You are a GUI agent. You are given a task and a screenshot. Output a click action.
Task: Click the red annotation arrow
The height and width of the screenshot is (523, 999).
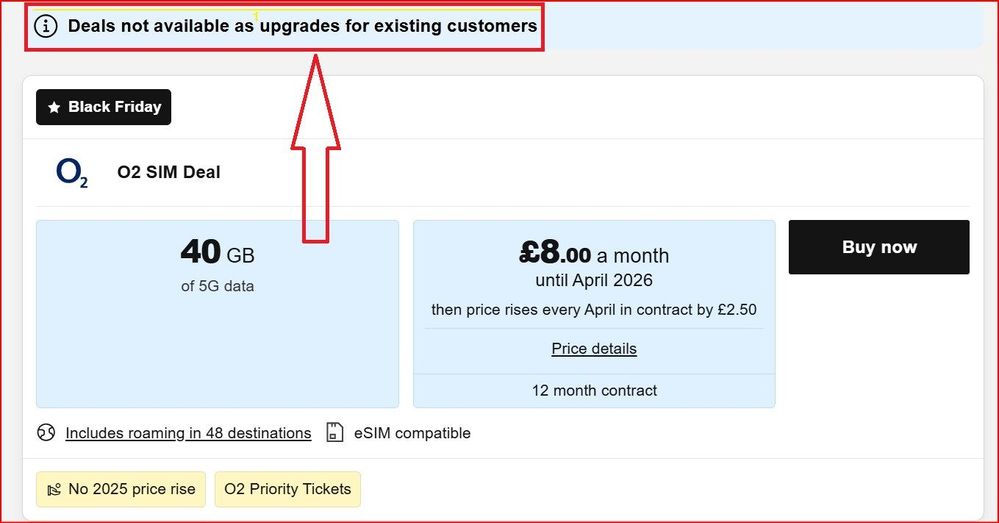(x=316, y=150)
